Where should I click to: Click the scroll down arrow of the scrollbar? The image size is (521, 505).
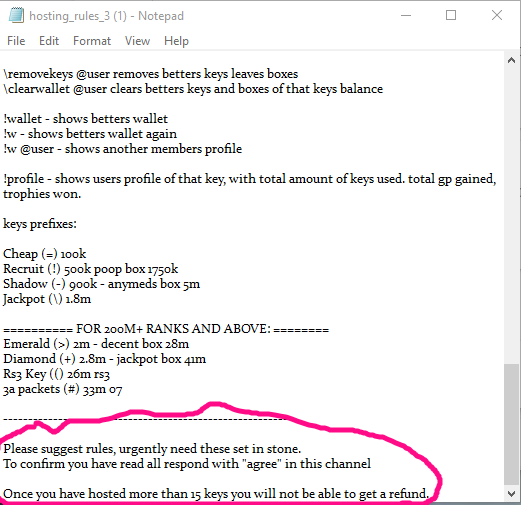pyautogui.click(x=511, y=493)
